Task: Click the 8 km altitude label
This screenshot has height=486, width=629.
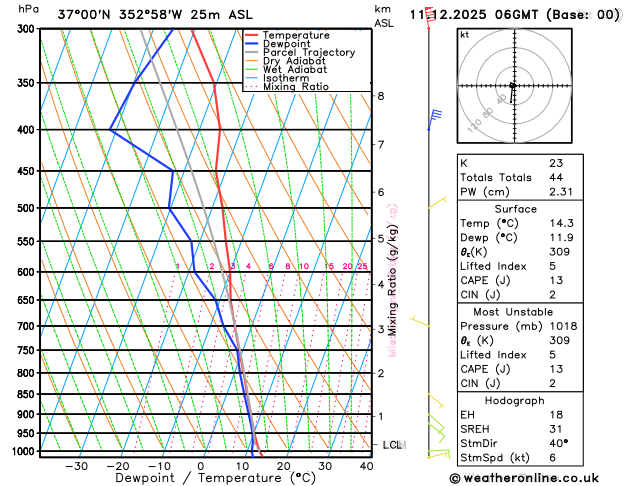Action: click(x=381, y=96)
